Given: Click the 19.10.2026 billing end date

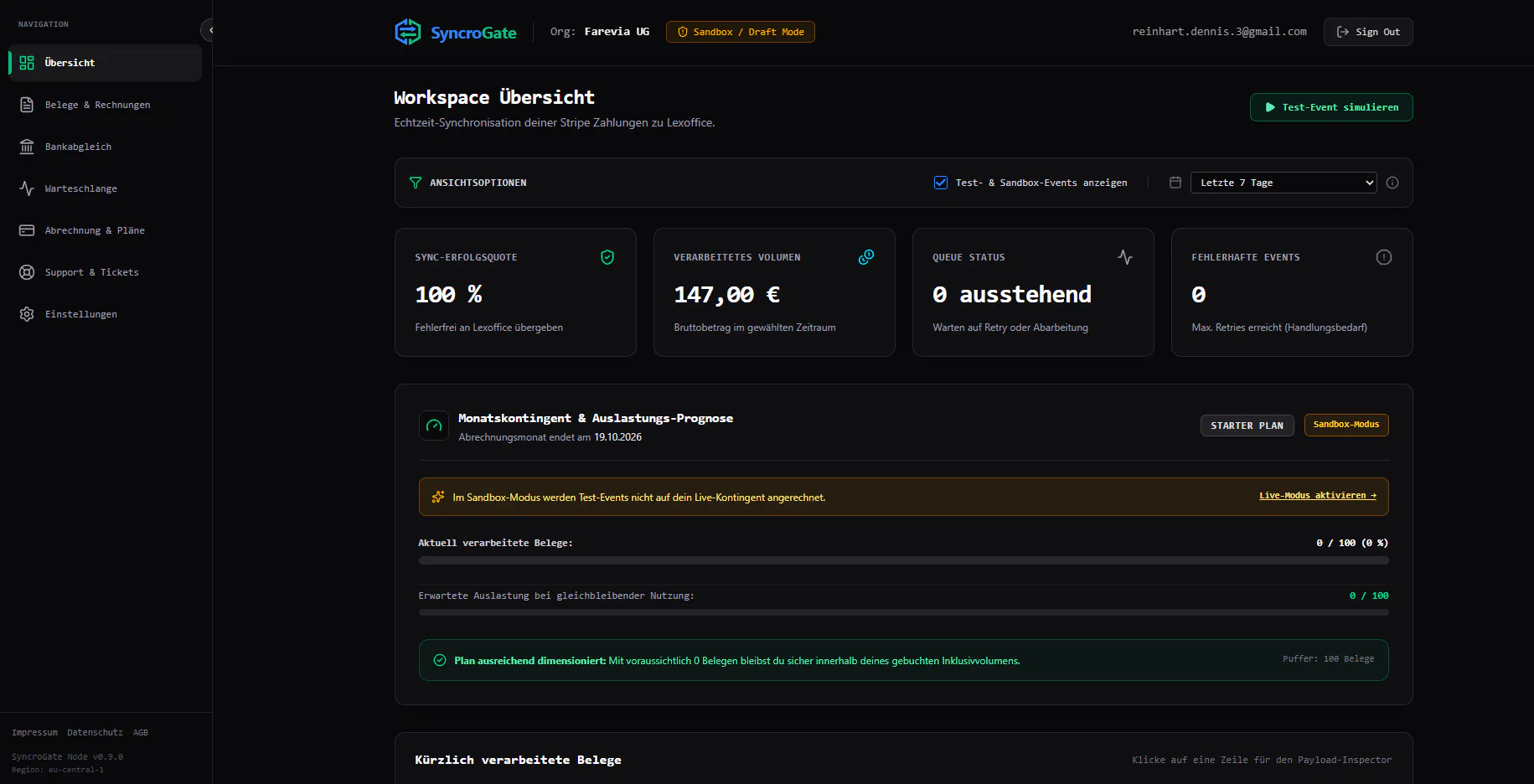Looking at the screenshot, I should click(x=618, y=437).
